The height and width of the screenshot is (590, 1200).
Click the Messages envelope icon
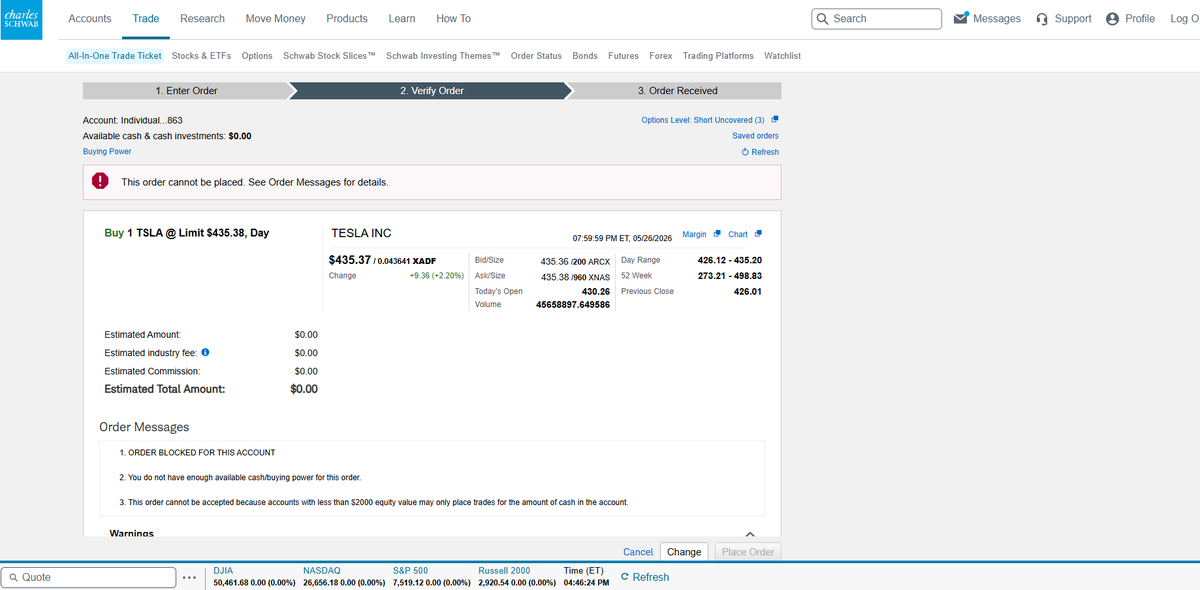coord(961,18)
